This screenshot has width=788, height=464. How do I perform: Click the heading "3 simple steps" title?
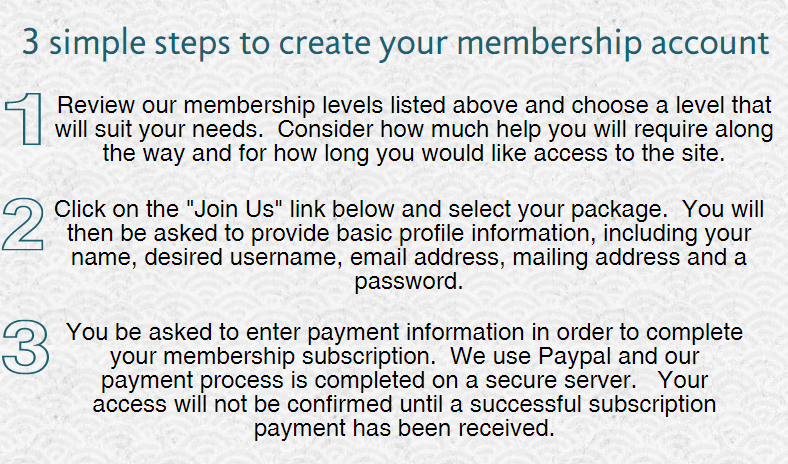[396, 43]
